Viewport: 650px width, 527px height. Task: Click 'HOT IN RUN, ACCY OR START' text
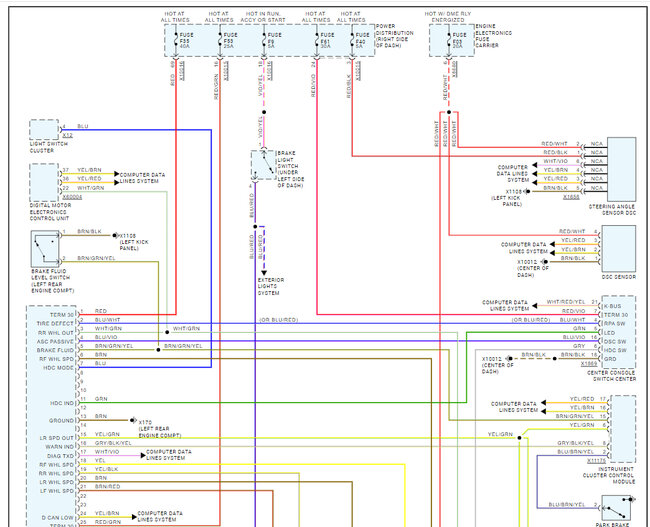[263, 17]
